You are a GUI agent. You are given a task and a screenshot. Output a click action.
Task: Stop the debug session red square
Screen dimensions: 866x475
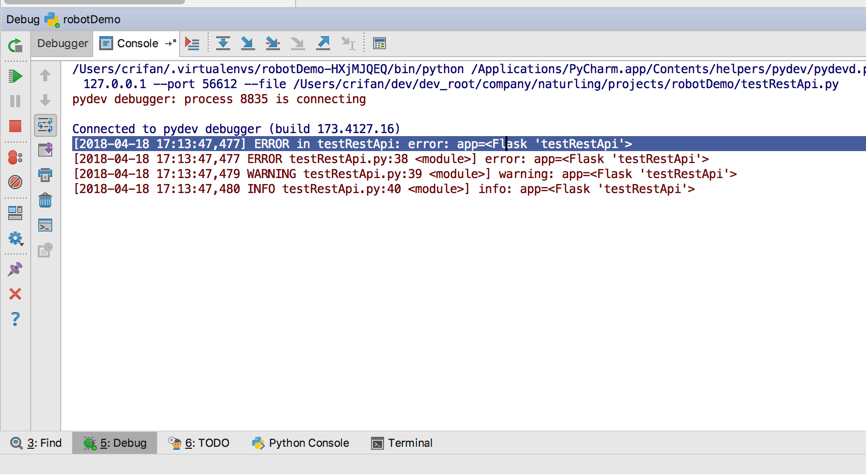(15, 126)
